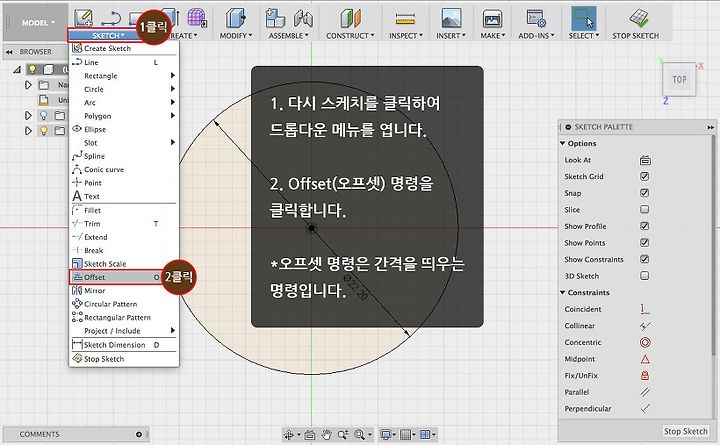Choose Line in the Sketch menu

click(124, 62)
